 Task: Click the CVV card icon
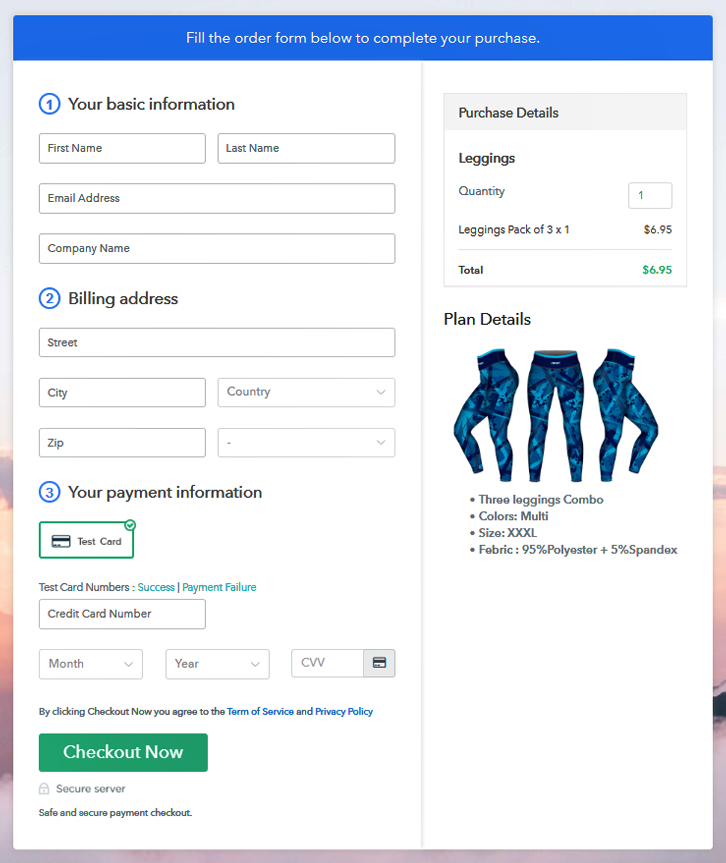pyautogui.click(x=379, y=663)
